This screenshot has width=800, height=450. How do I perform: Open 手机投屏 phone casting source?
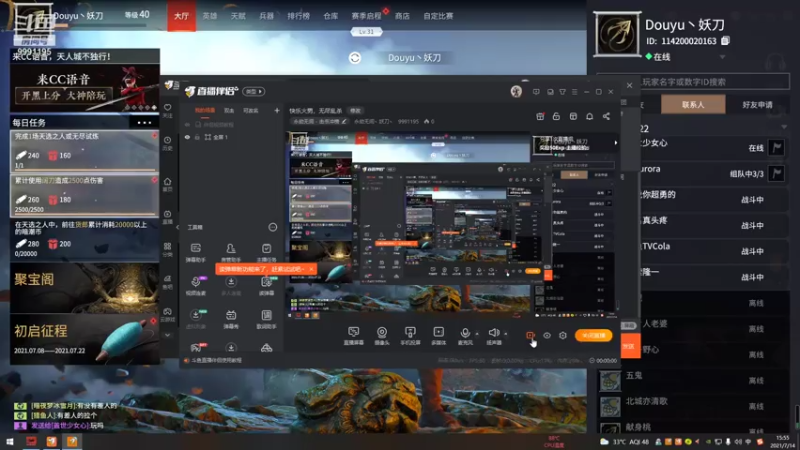point(410,336)
